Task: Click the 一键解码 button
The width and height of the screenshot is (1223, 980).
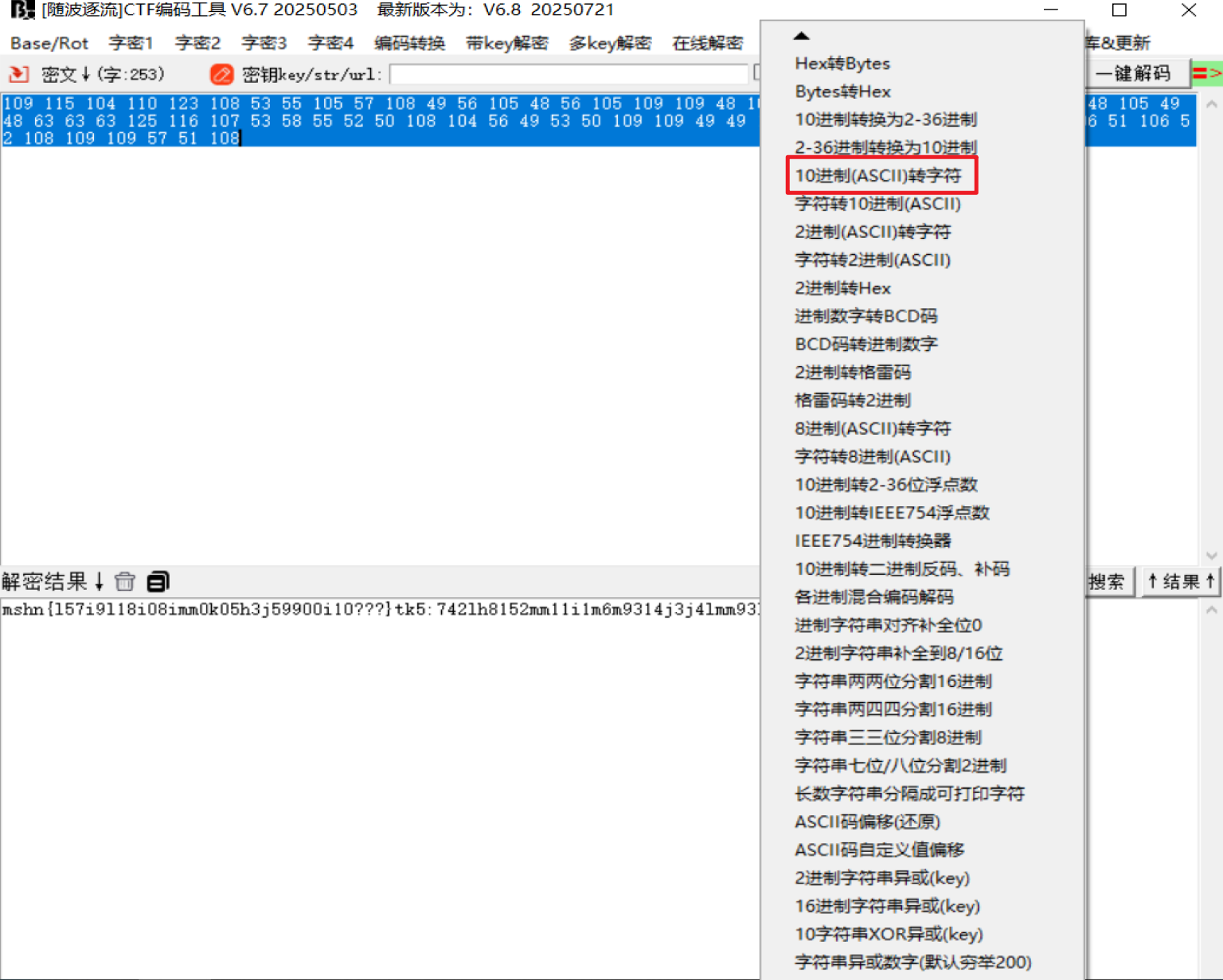Action: coord(1136,74)
